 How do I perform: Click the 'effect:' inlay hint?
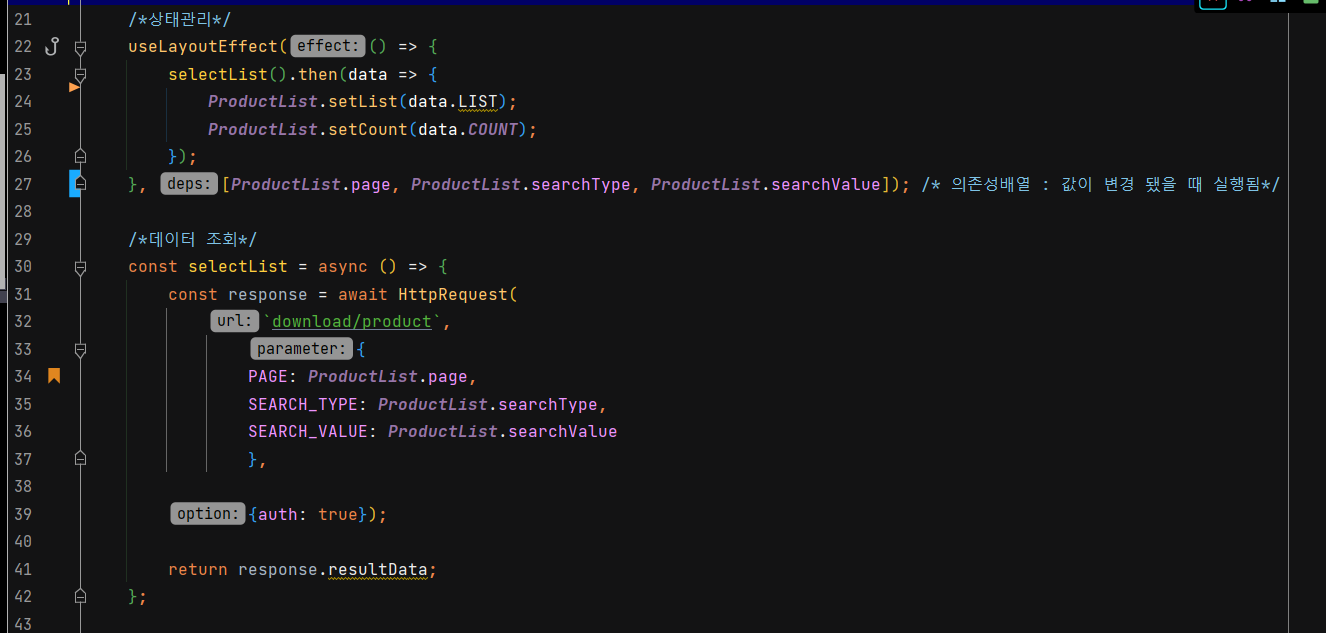[x=327, y=46]
